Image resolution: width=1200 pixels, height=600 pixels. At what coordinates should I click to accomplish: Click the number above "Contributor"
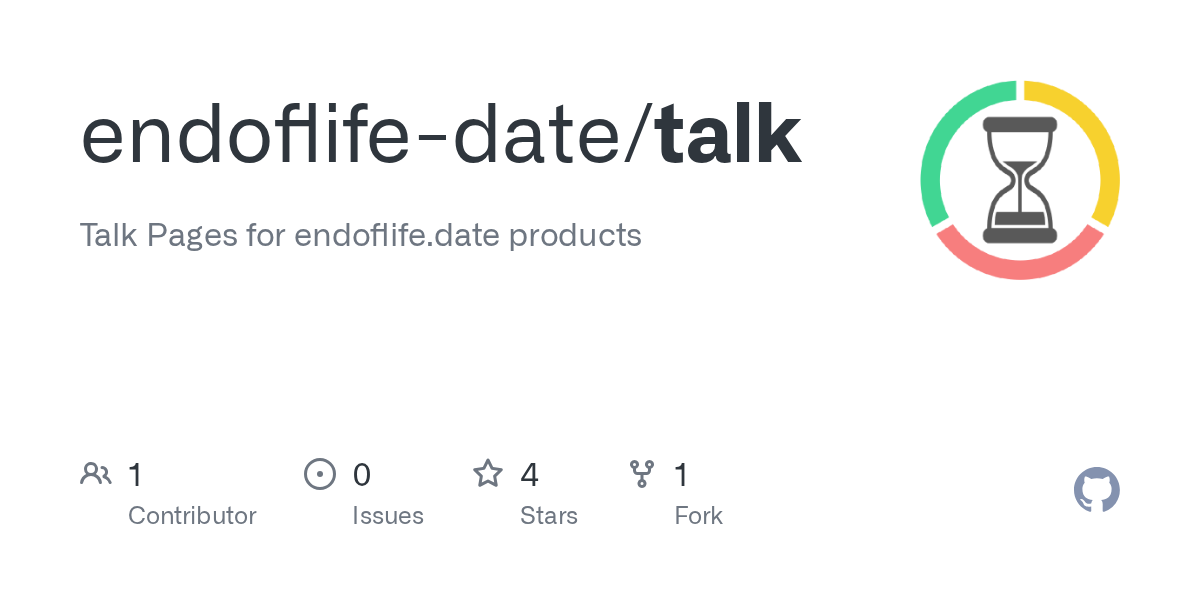[135, 474]
